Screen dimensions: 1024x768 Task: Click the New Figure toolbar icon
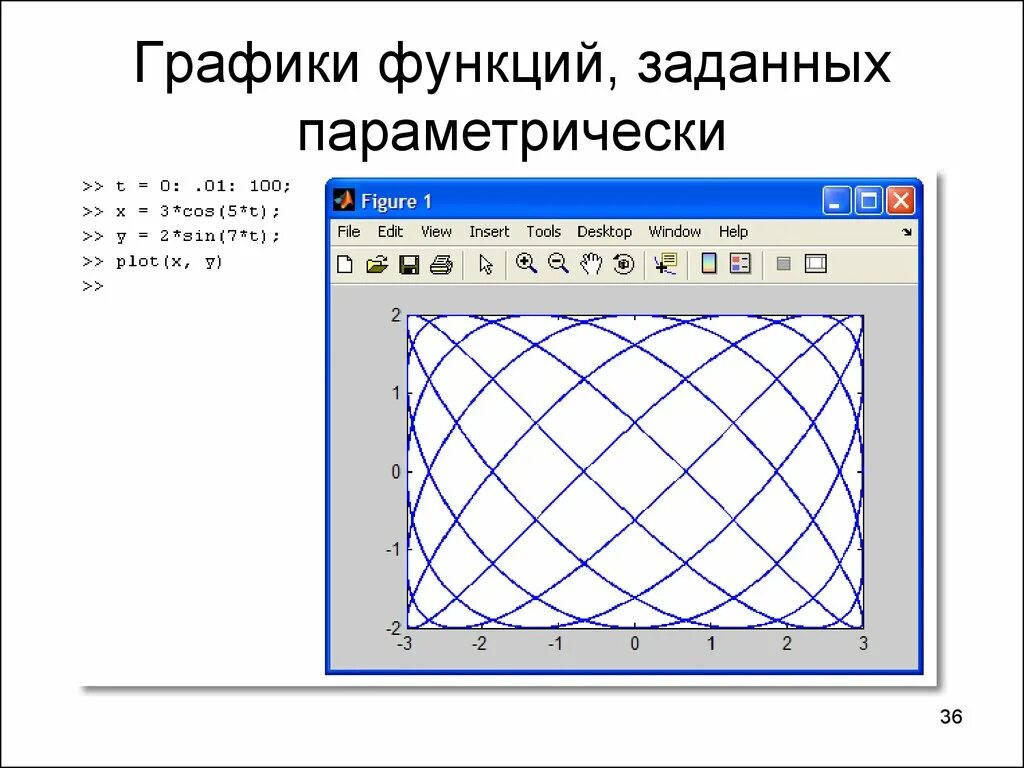tap(345, 264)
